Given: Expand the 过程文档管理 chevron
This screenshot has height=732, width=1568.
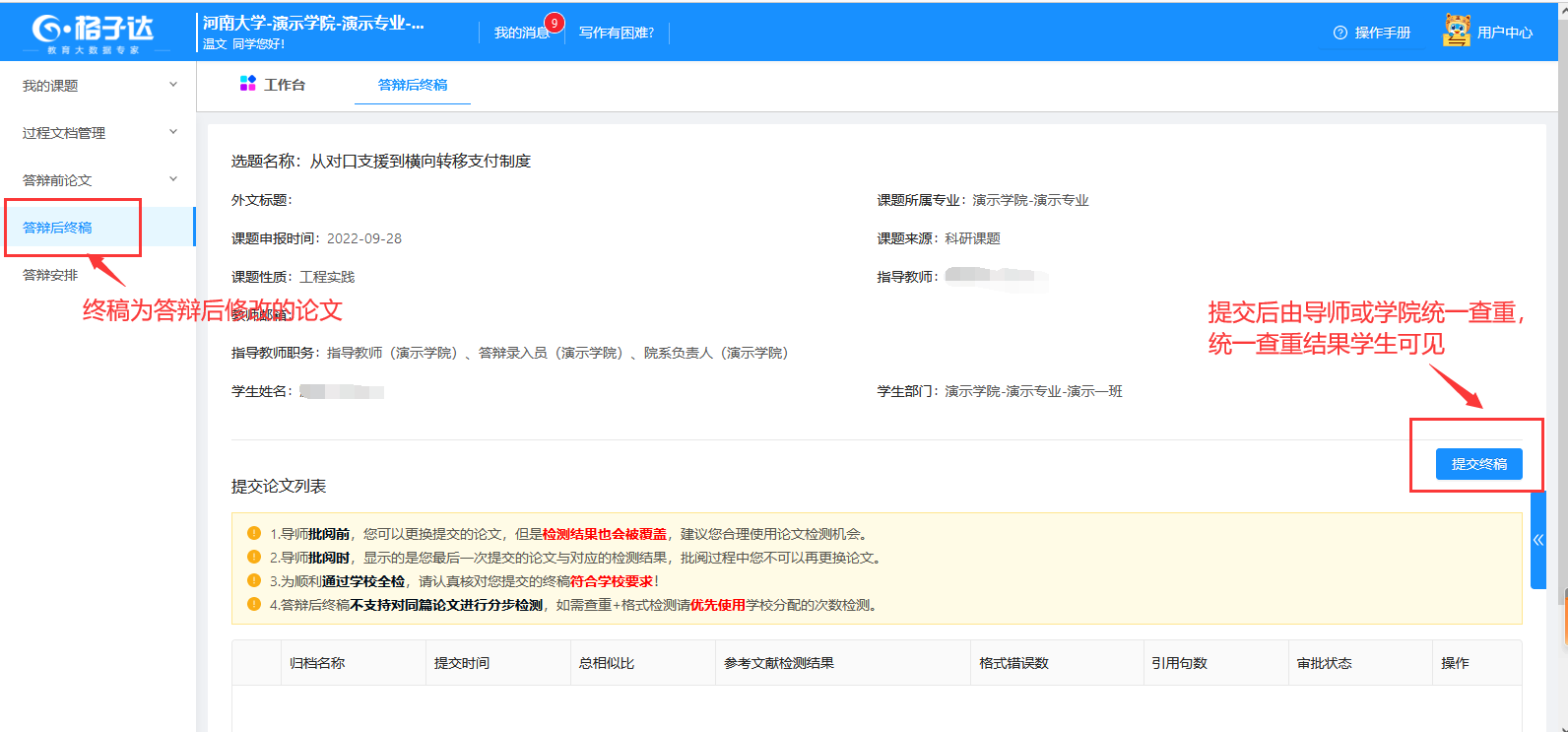Looking at the screenshot, I should point(173,132).
